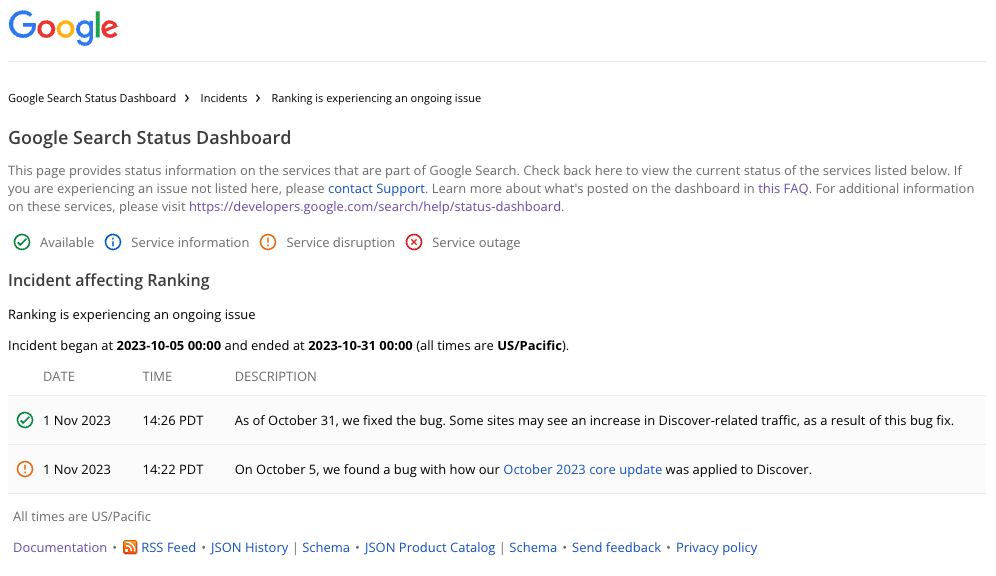Click the Google Search Status Dashboard page heading
The height and width of the screenshot is (576, 996).
pyautogui.click(x=149, y=138)
